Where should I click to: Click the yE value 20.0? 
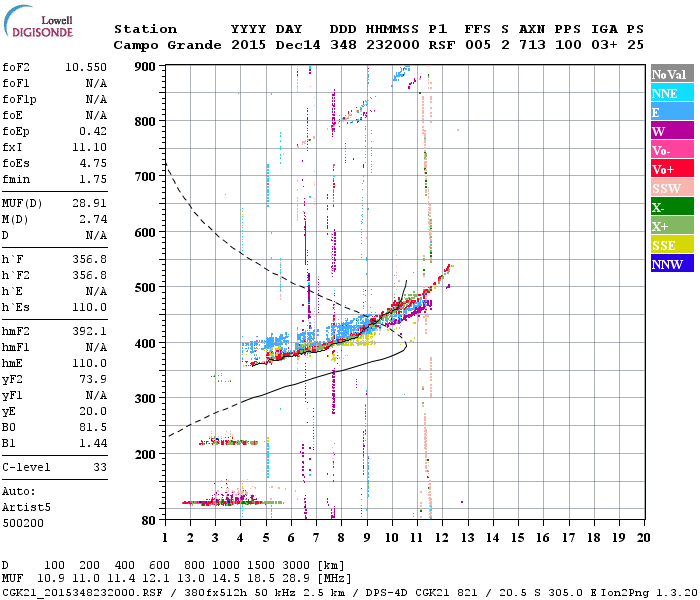[x=93, y=411]
